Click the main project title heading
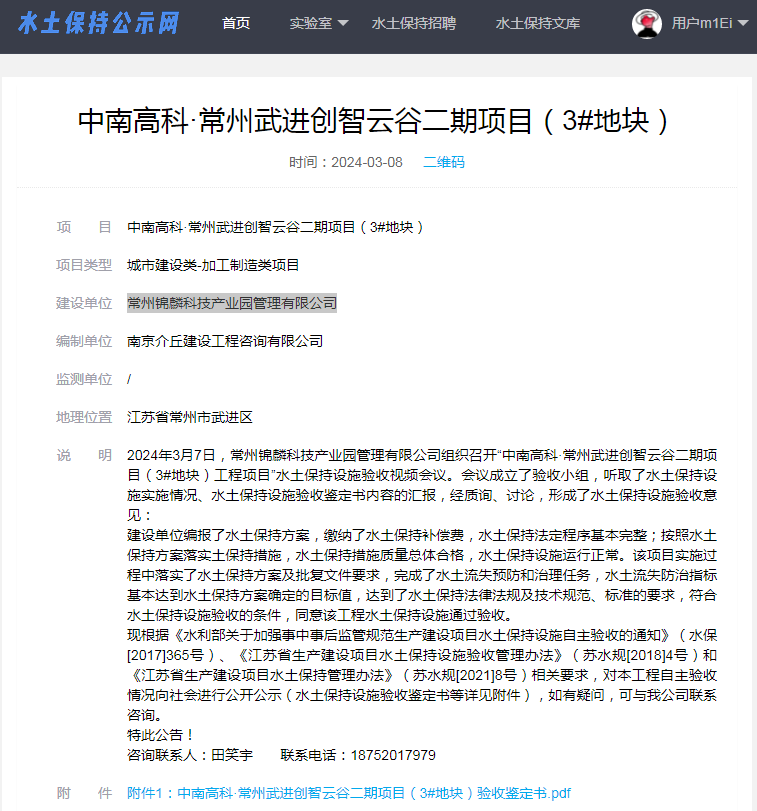This screenshot has width=757, height=811. pyautogui.click(x=373, y=121)
